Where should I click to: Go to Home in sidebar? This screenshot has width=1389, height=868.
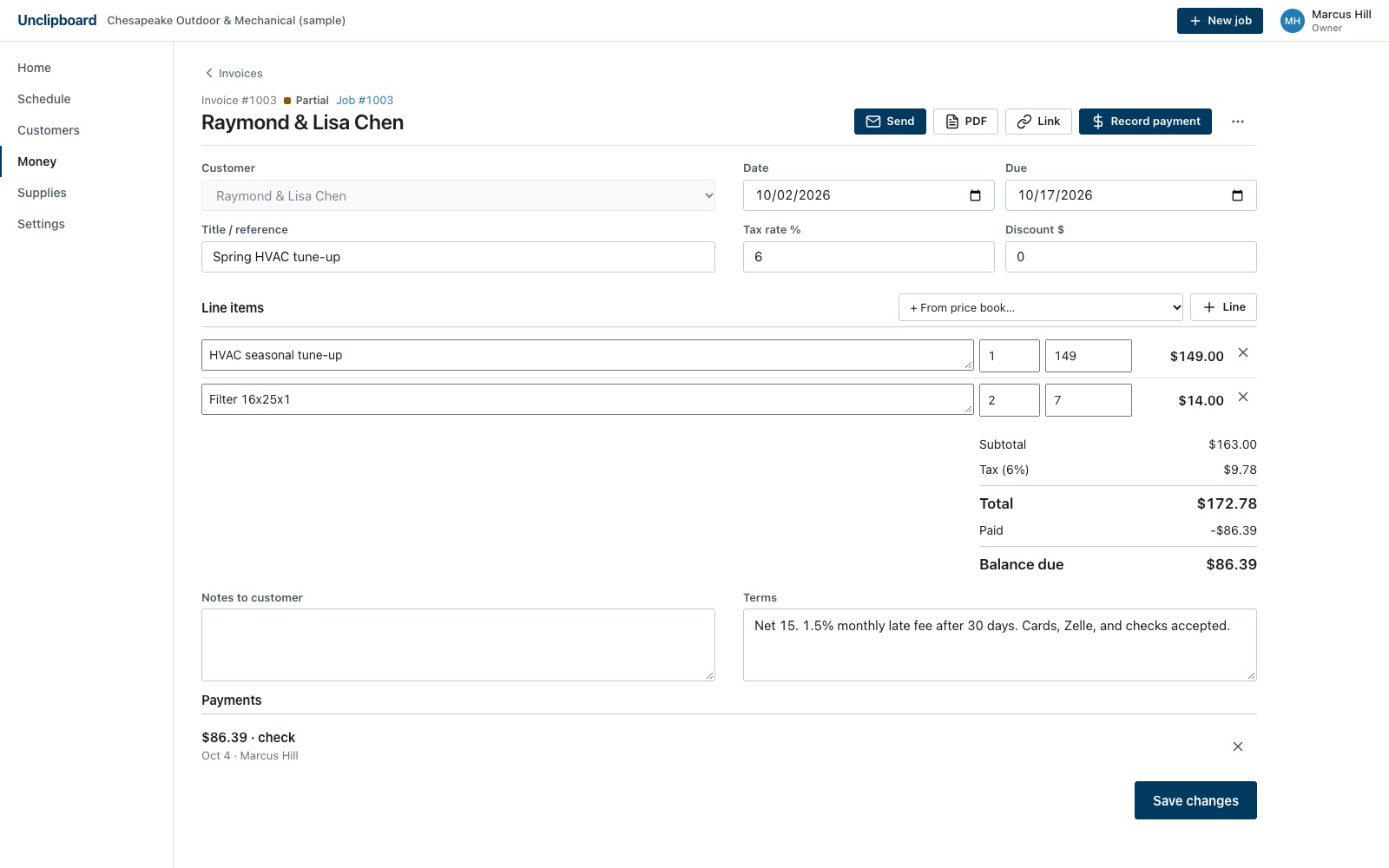(x=34, y=68)
